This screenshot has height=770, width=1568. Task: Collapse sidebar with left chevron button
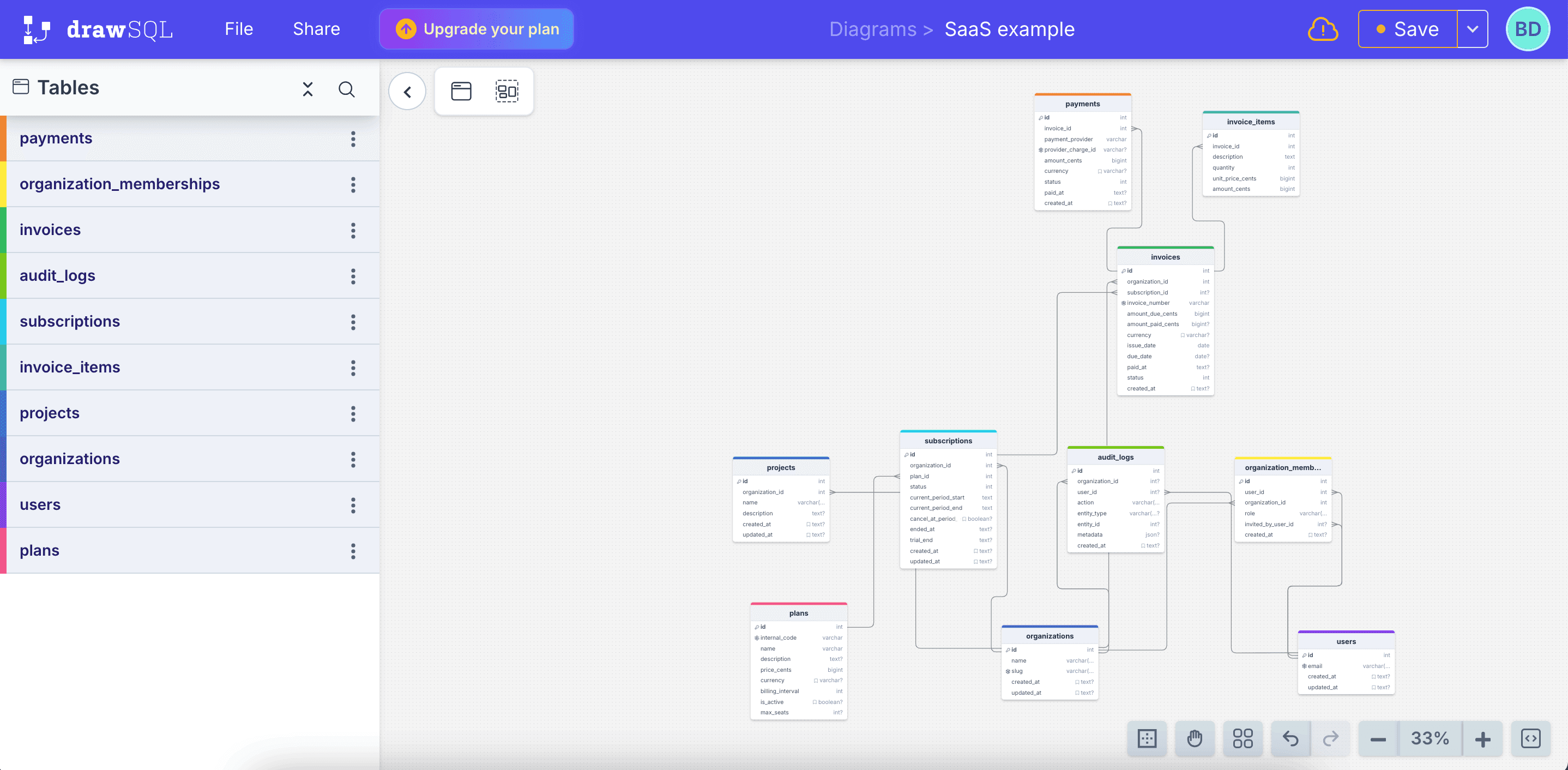pos(407,91)
